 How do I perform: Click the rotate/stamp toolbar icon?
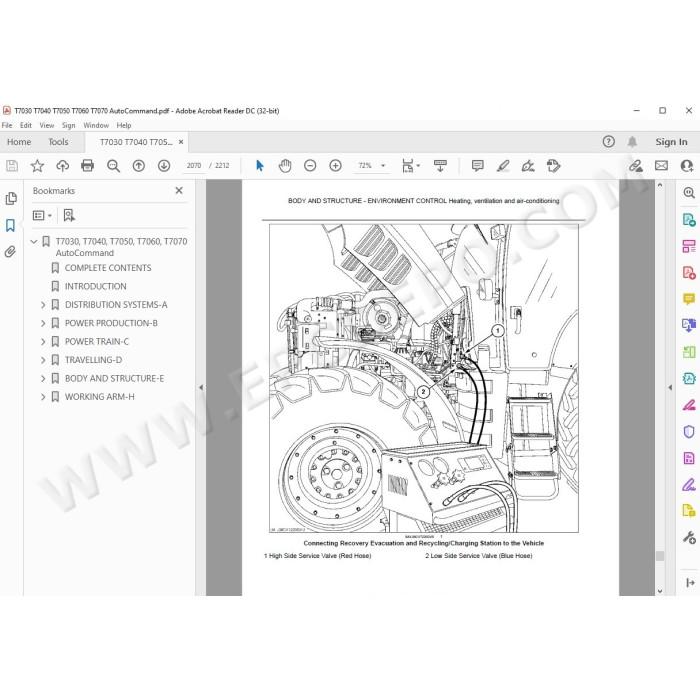(x=553, y=166)
